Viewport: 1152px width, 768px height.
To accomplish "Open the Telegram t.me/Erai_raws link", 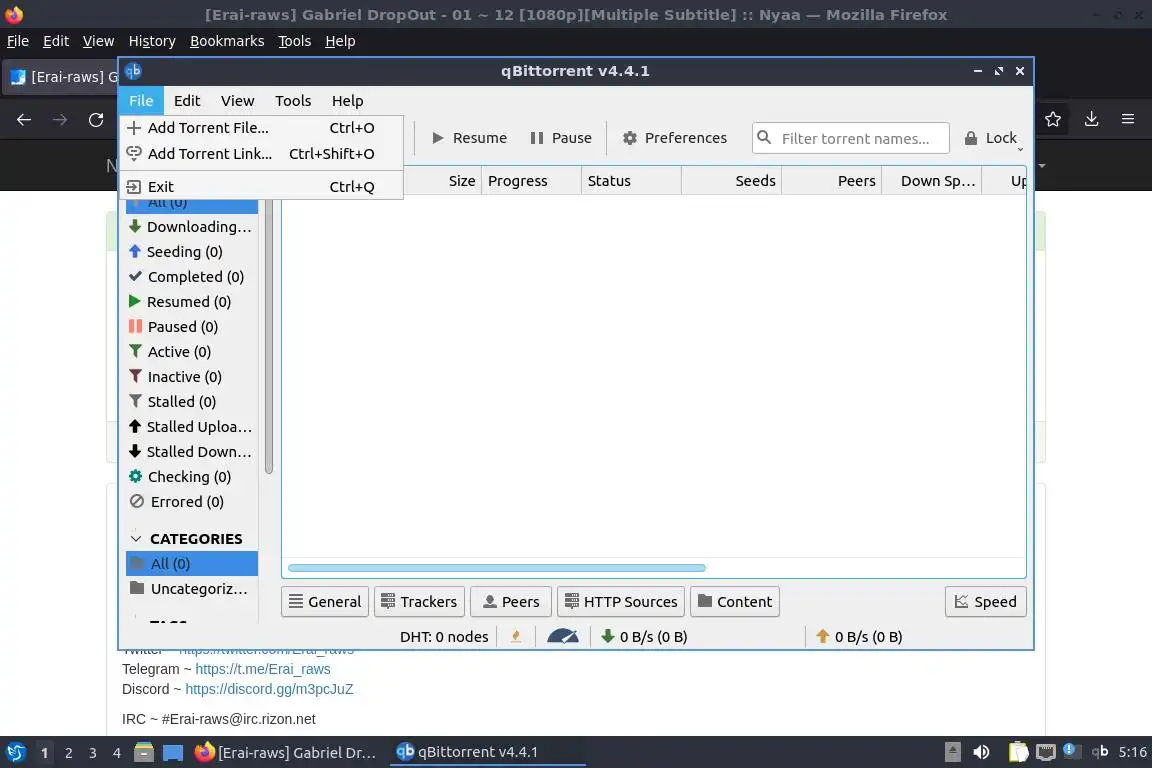I will coord(263,670).
